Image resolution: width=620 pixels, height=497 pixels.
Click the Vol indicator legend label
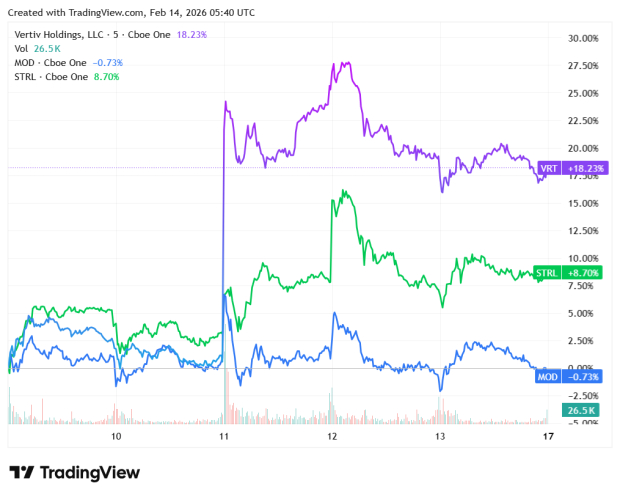point(21,48)
